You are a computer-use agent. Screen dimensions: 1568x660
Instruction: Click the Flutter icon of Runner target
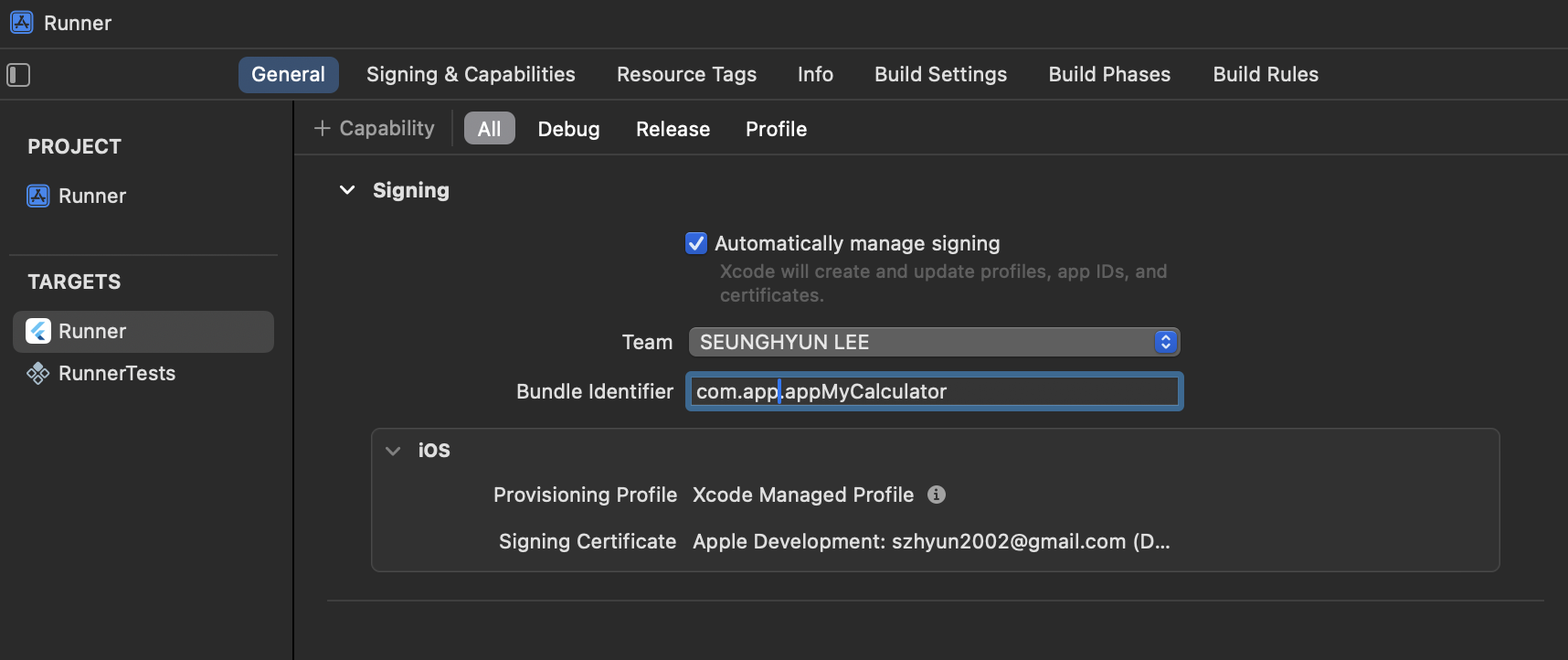[38, 331]
